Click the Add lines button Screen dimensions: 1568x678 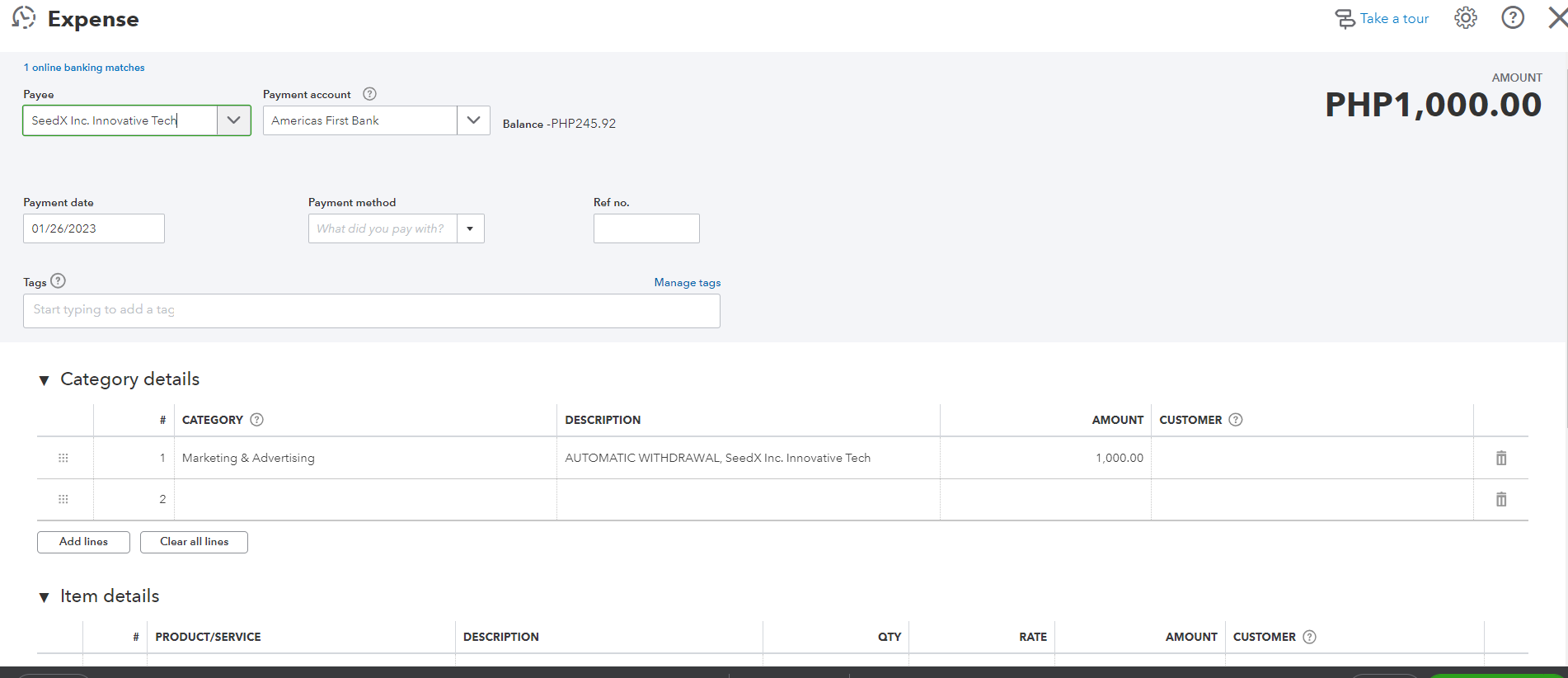[83, 542]
